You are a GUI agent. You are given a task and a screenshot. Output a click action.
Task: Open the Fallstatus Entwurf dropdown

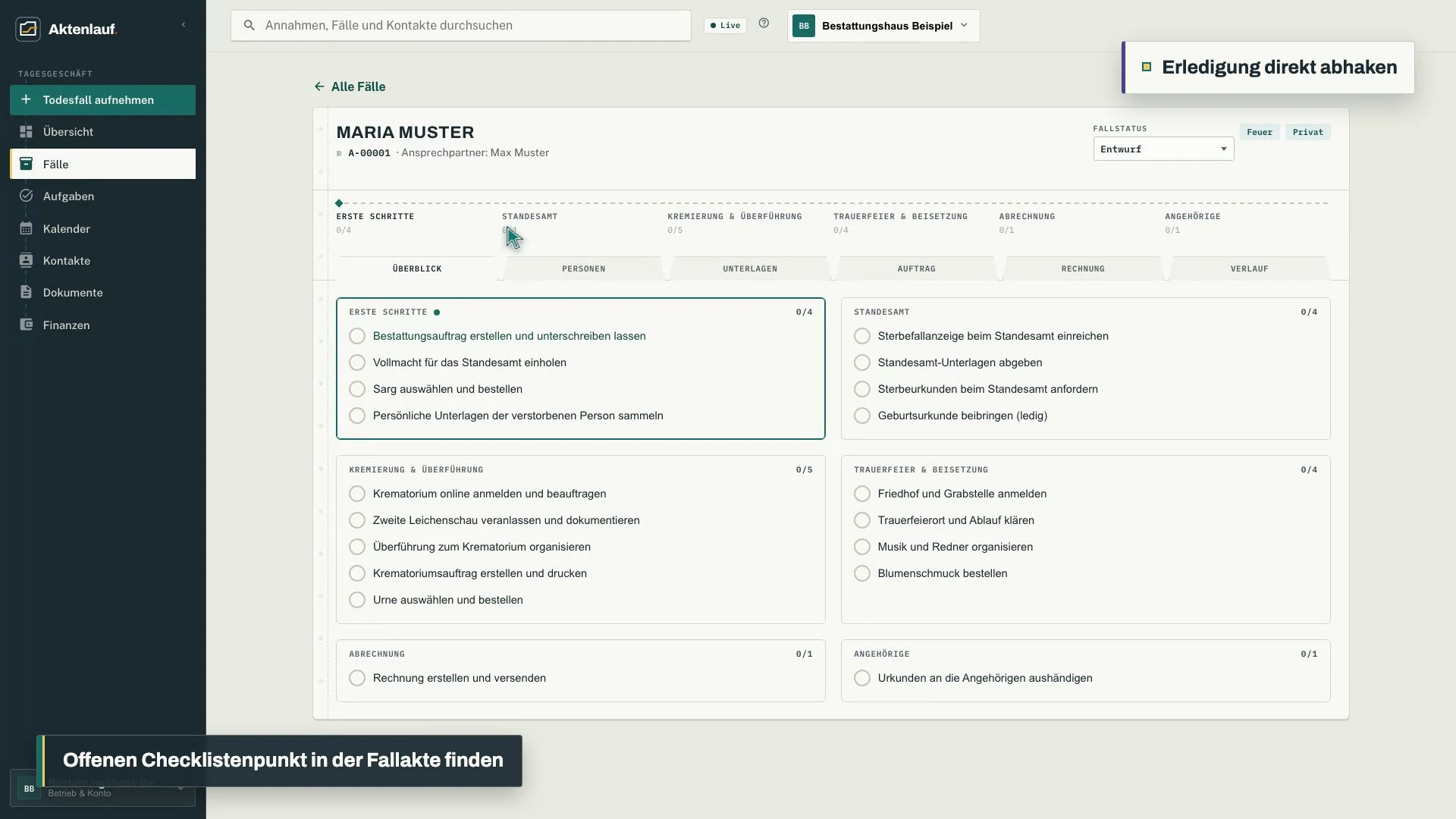1163,149
